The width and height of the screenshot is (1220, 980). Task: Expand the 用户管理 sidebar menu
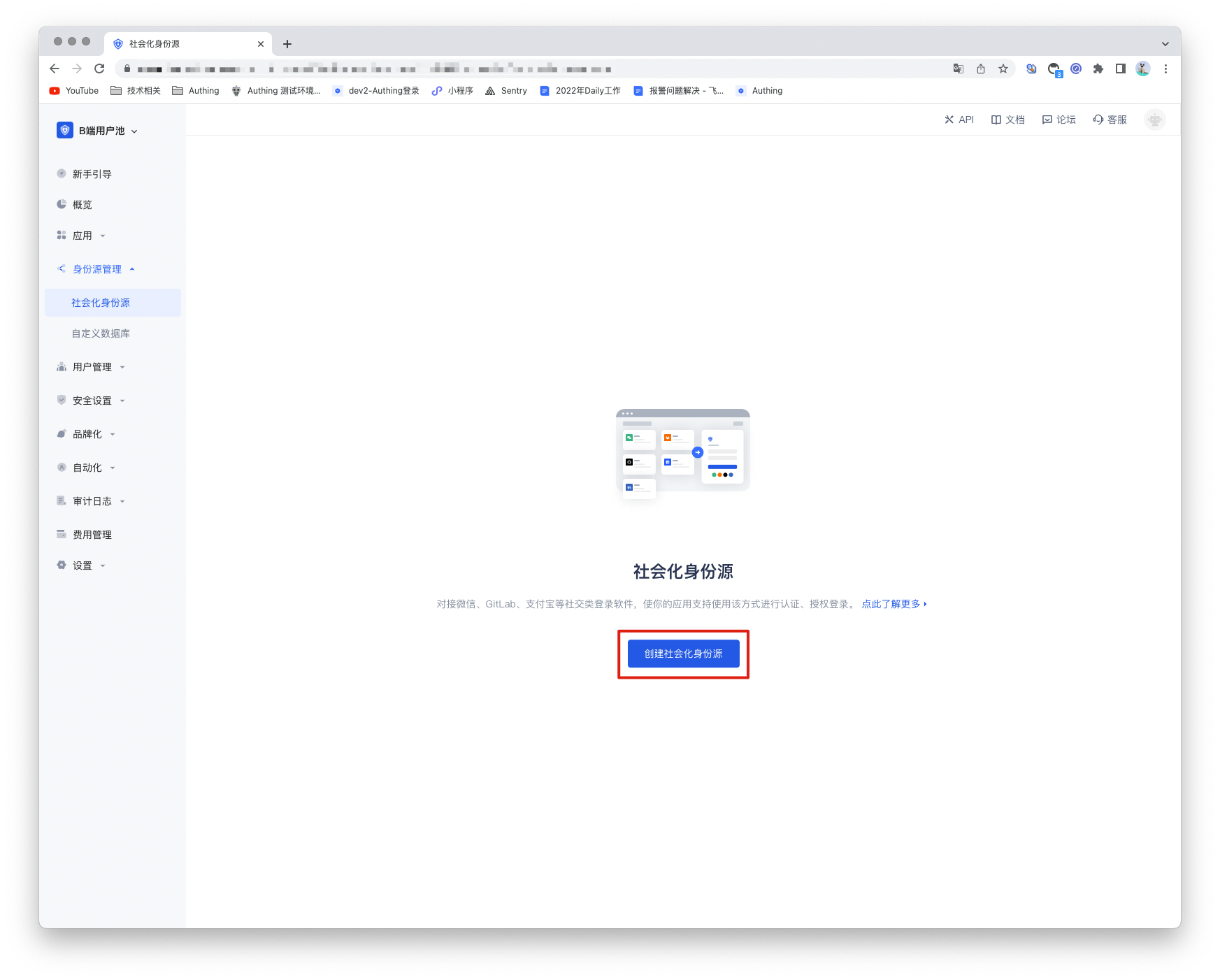(x=92, y=367)
